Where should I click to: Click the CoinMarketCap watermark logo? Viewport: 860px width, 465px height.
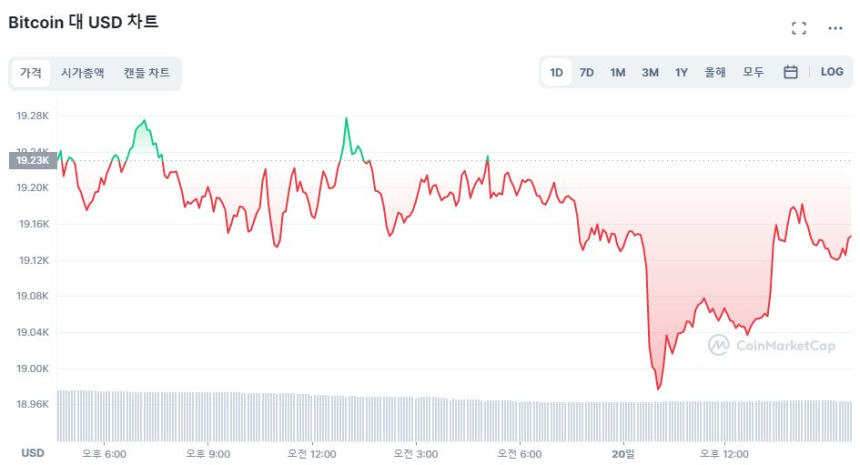click(771, 345)
